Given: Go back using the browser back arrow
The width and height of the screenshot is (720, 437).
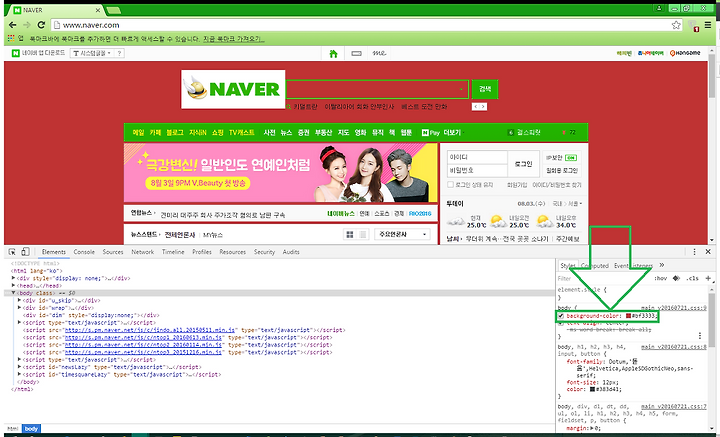Looking at the screenshot, I should click(12, 25).
